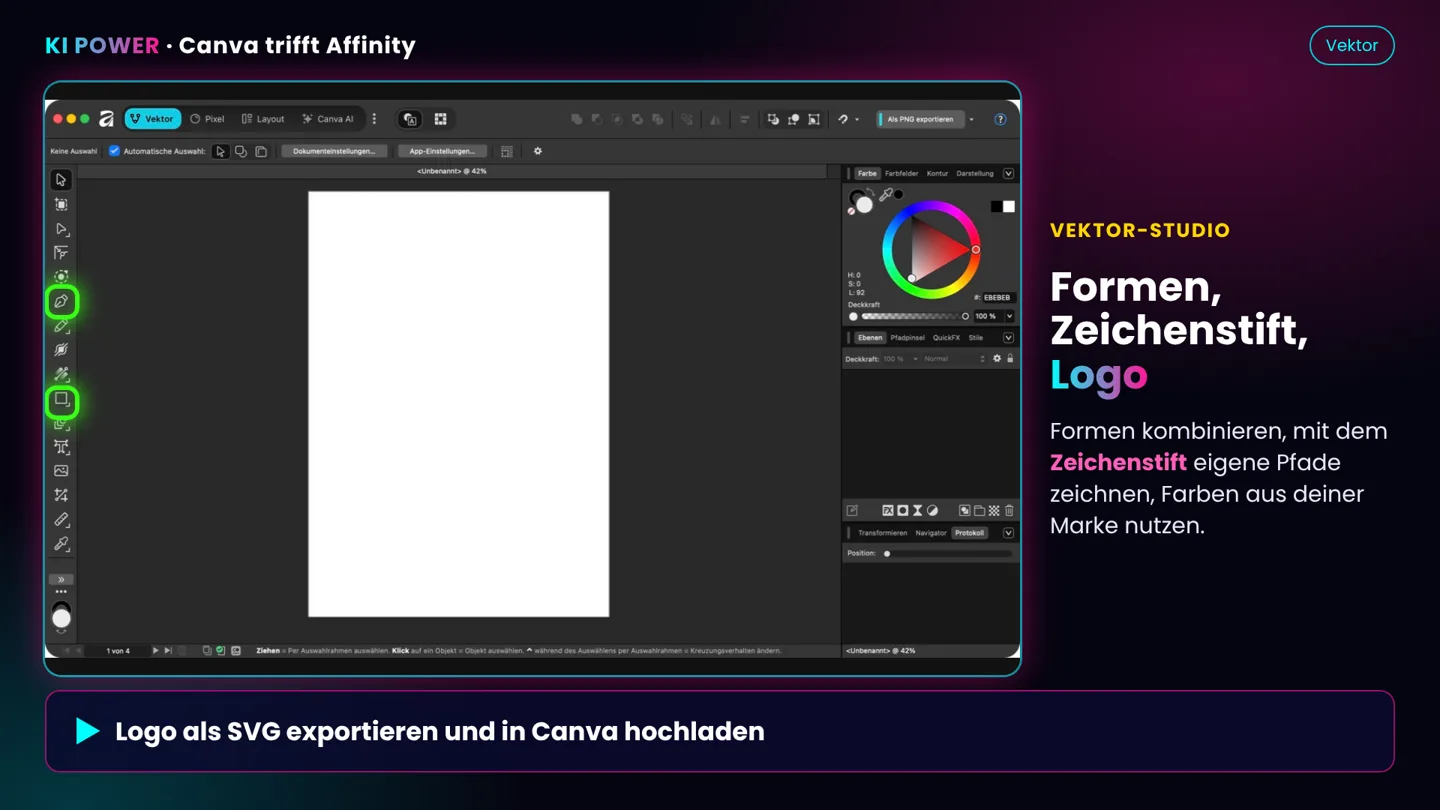
Task: Toggle the overlapping-shapes selection mode button
Action: click(241, 151)
